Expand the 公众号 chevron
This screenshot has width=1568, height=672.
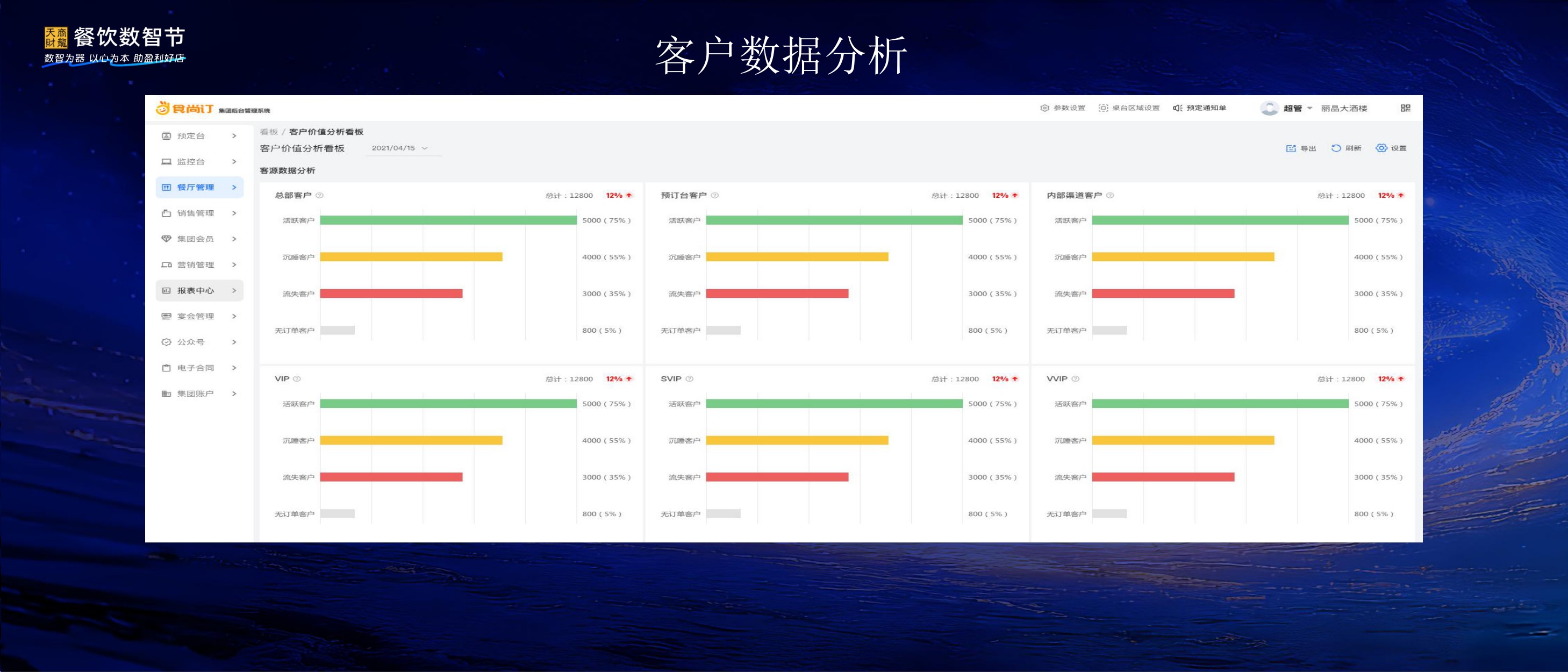point(234,342)
